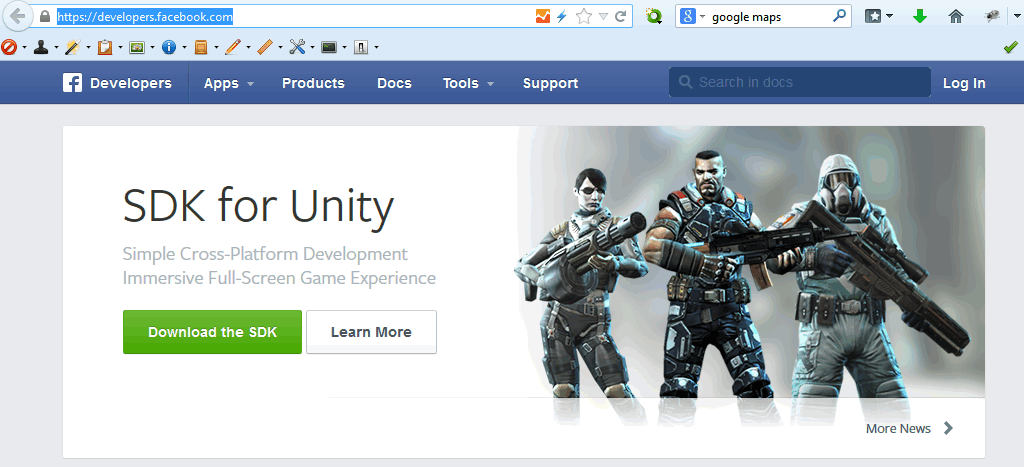Click the Cookies person silhouette icon

click(x=41, y=47)
